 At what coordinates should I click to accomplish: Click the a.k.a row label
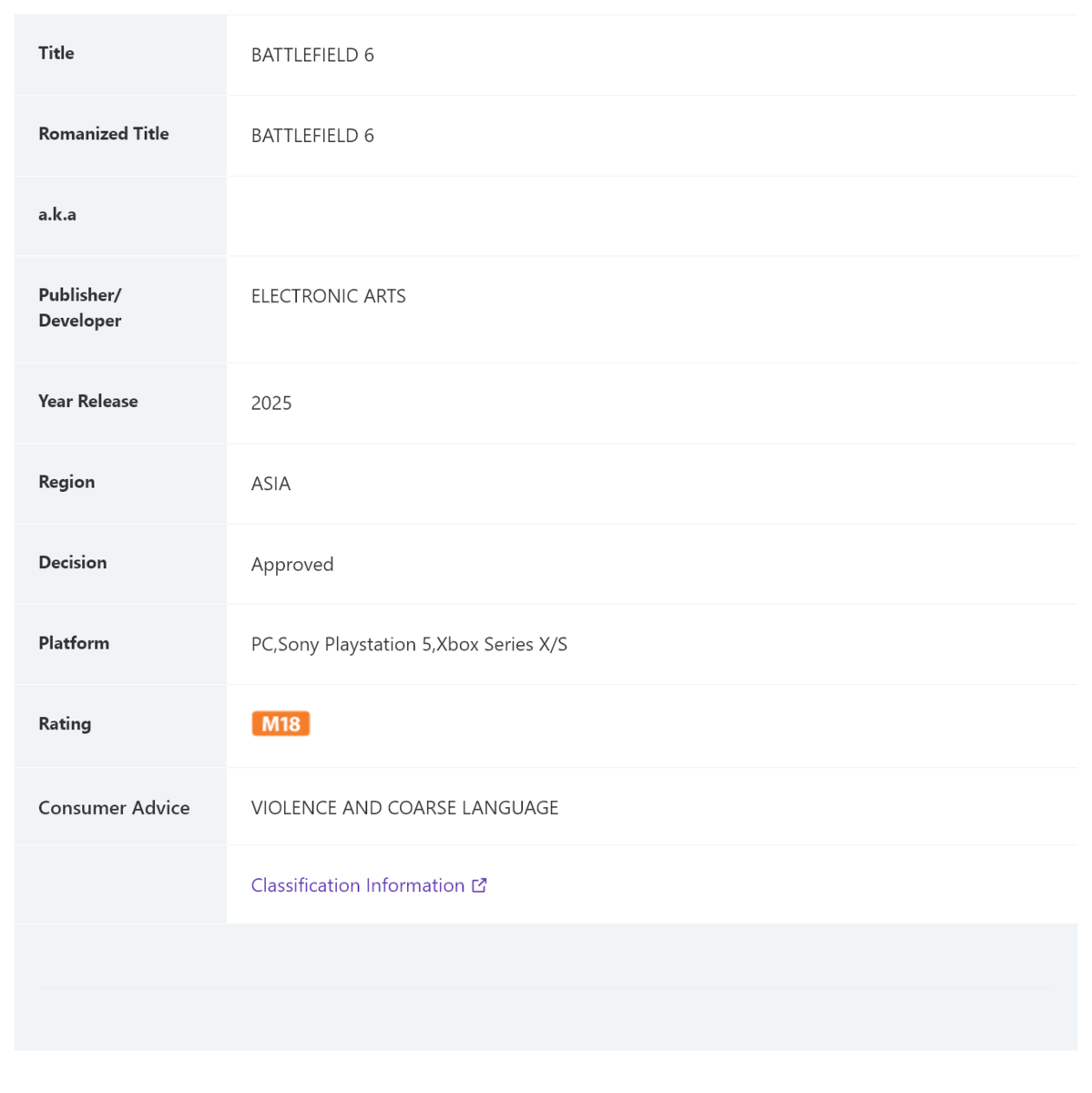point(57,215)
